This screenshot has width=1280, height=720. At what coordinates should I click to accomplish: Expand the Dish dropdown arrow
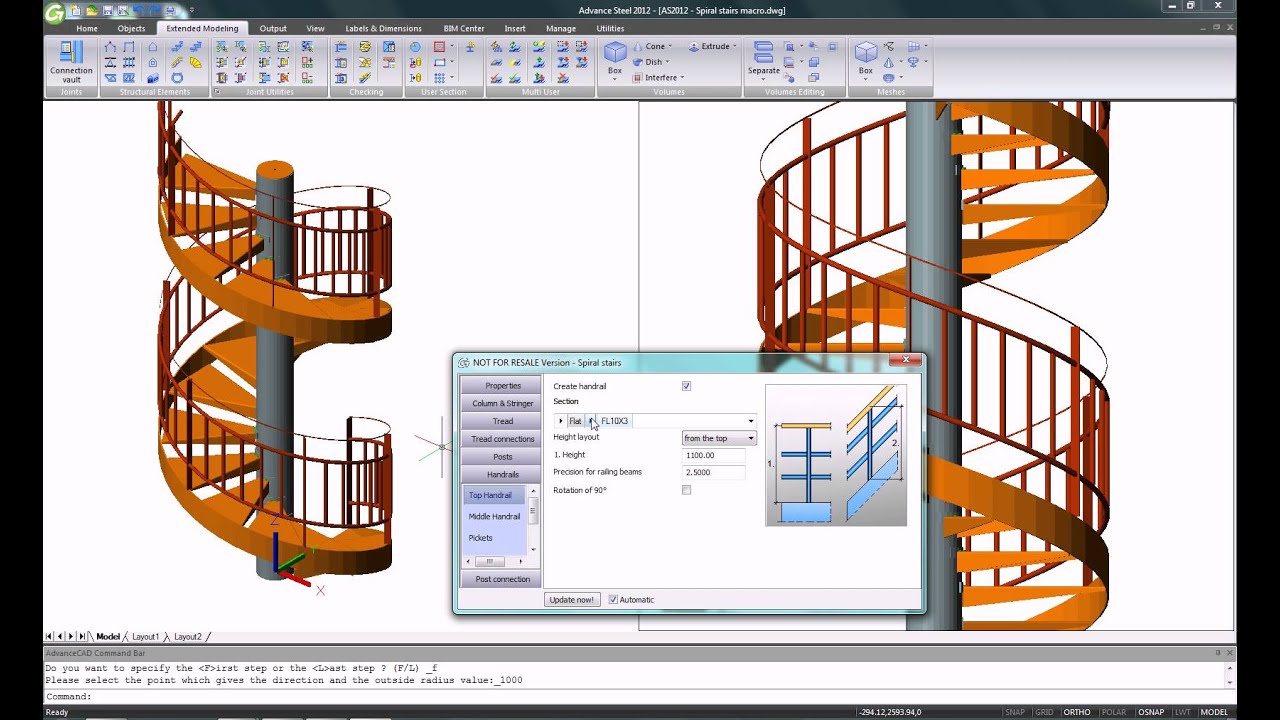coord(667,62)
